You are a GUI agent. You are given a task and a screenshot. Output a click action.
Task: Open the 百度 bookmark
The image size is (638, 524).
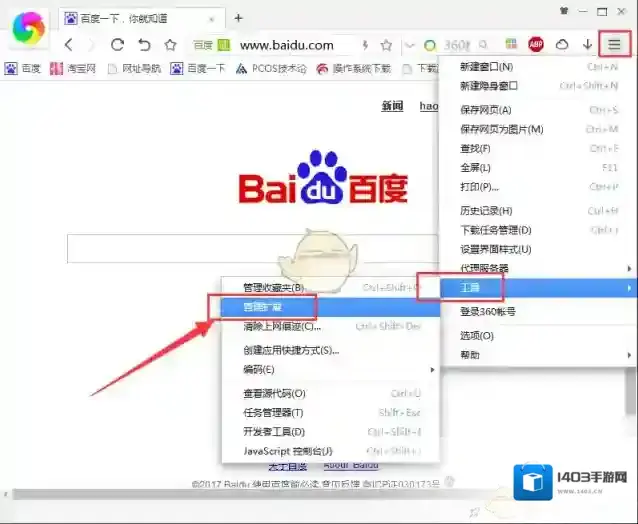pyautogui.click(x=23, y=68)
